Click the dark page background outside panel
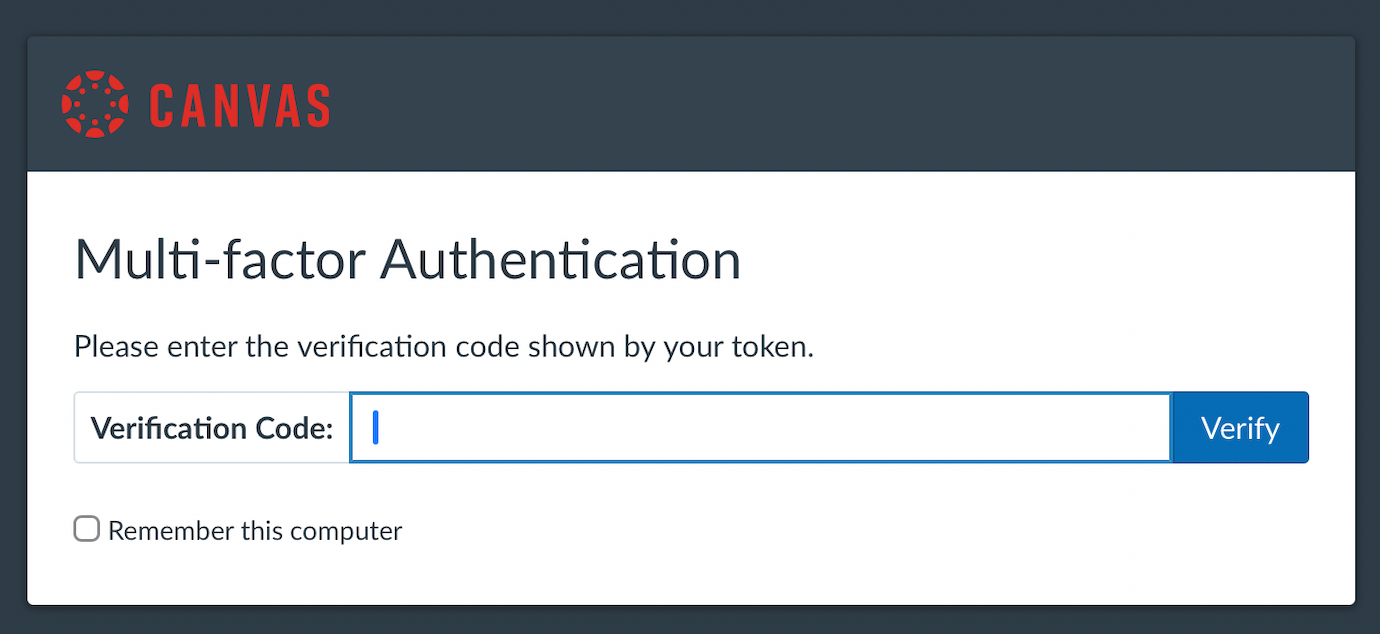1380x634 pixels. click(690, 18)
